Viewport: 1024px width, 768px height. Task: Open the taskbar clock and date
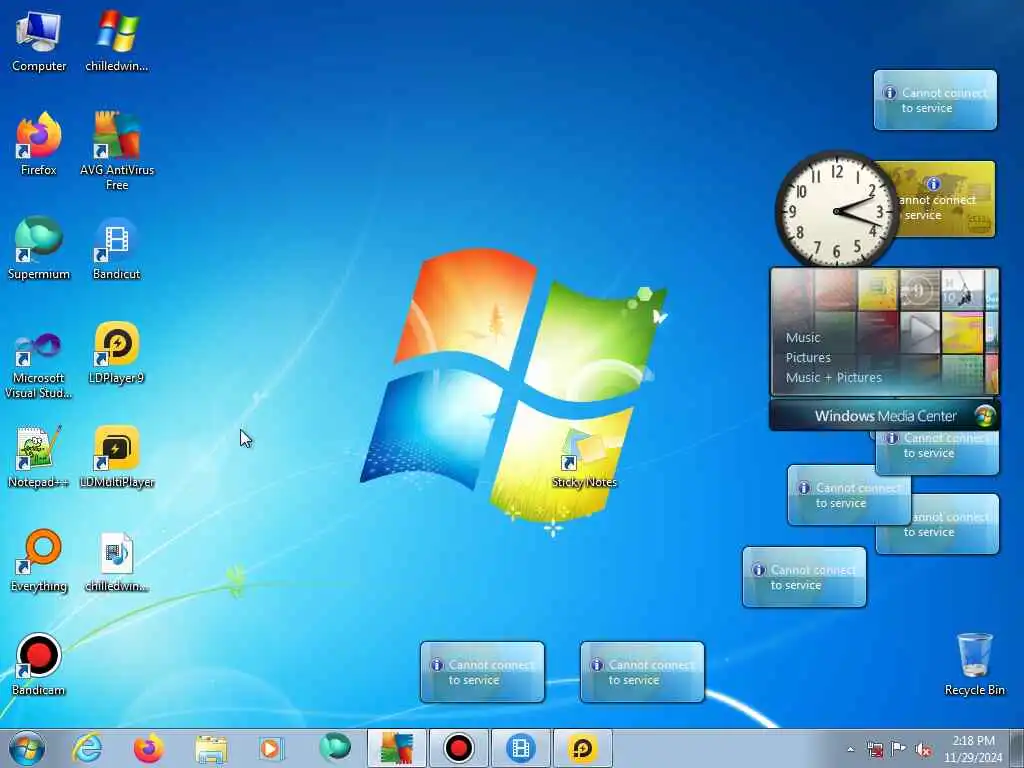[973, 749]
